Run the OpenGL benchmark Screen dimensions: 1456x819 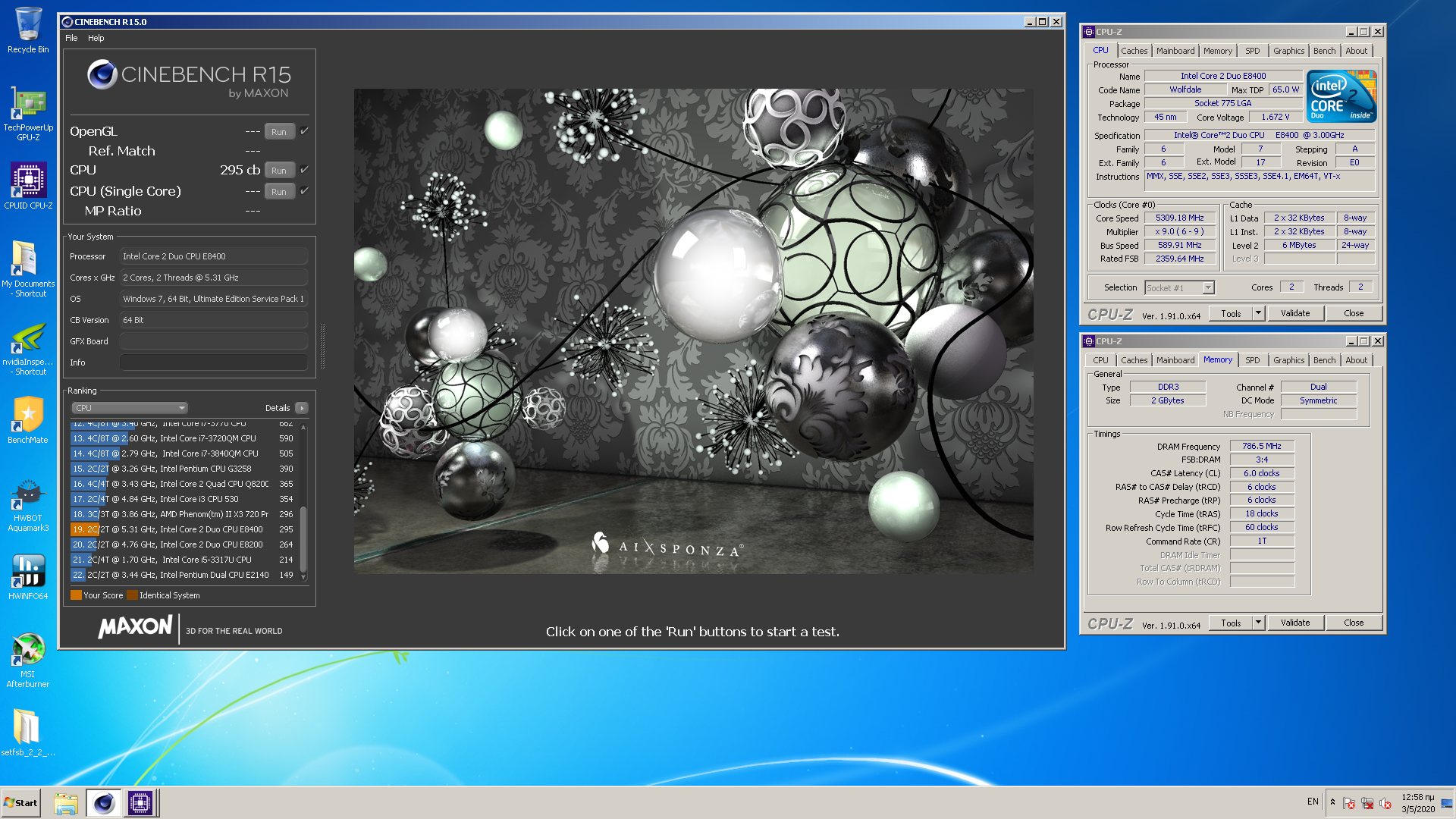pos(279,131)
